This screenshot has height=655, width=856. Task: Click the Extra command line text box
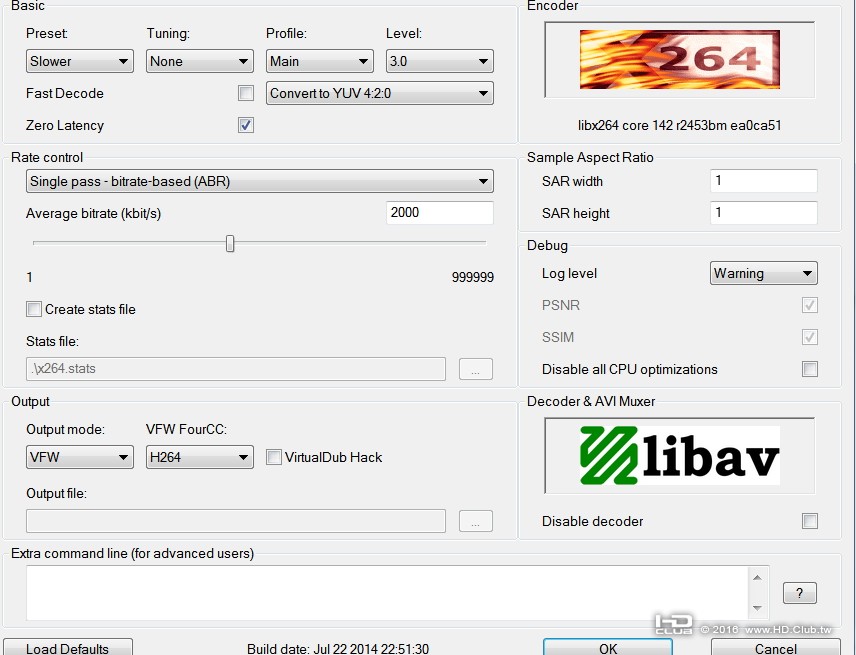388,593
